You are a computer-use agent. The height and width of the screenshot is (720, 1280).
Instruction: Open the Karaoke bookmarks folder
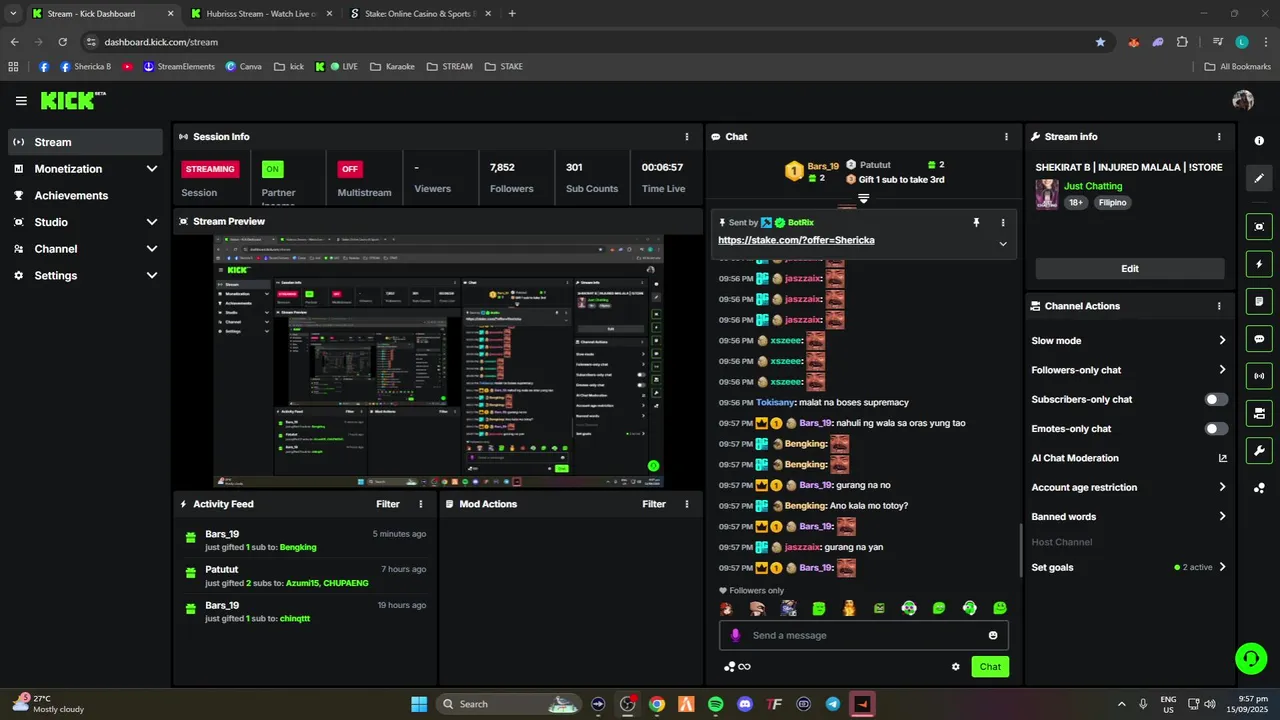(392, 67)
